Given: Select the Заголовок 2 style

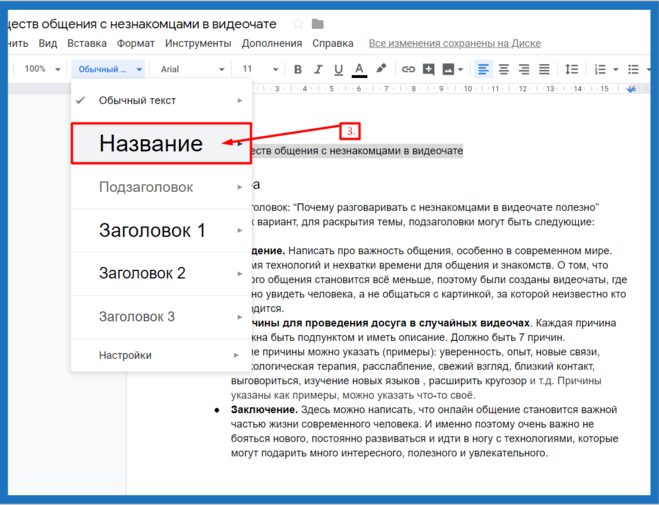Looking at the screenshot, I should [161, 274].
